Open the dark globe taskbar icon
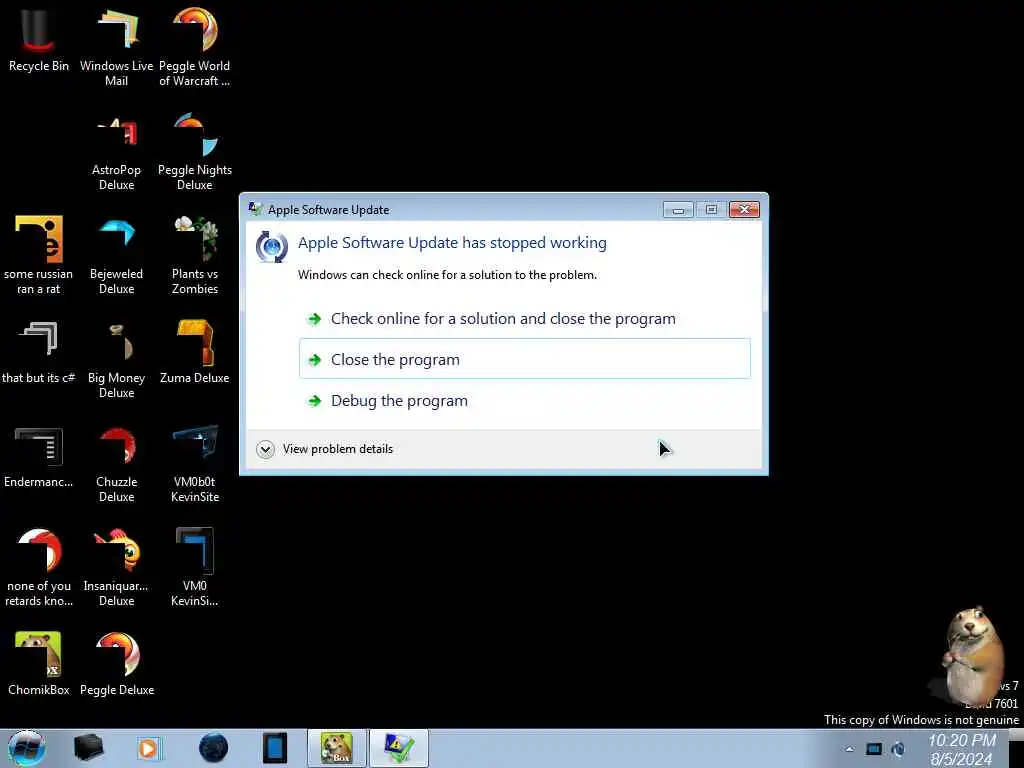This screenshot has width=1024, height=768. (214, 748)
